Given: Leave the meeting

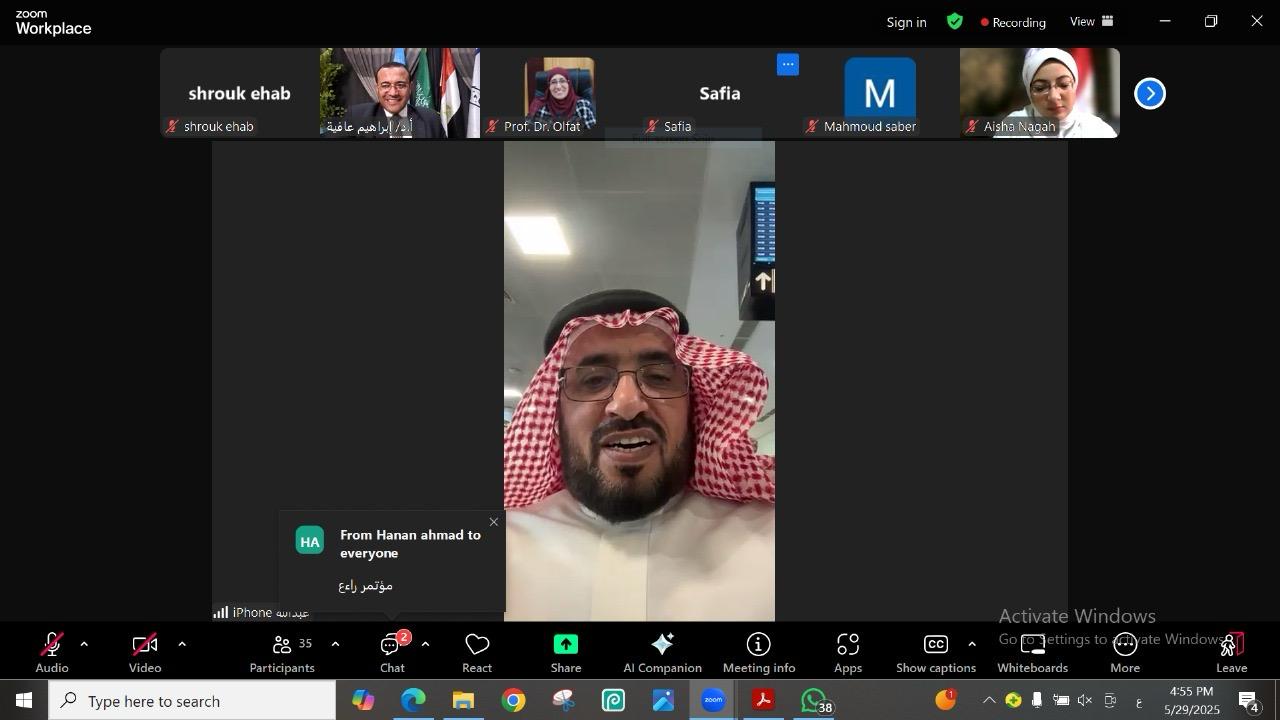Looking at the screenshot, I should [1231, 652].
